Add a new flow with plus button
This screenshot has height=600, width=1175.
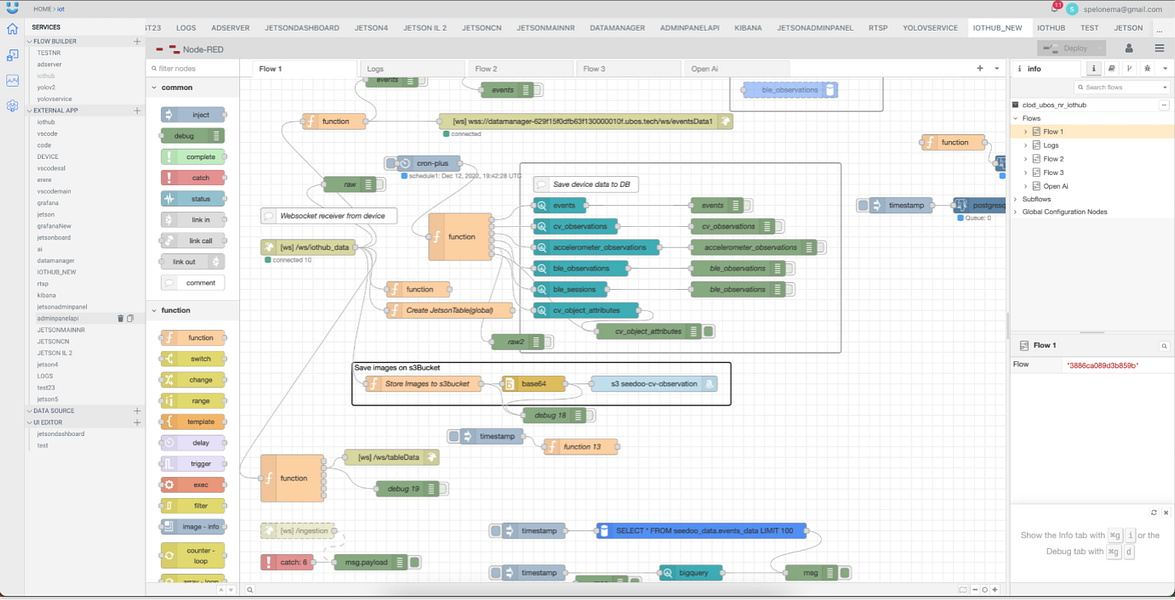coord(979,68)
